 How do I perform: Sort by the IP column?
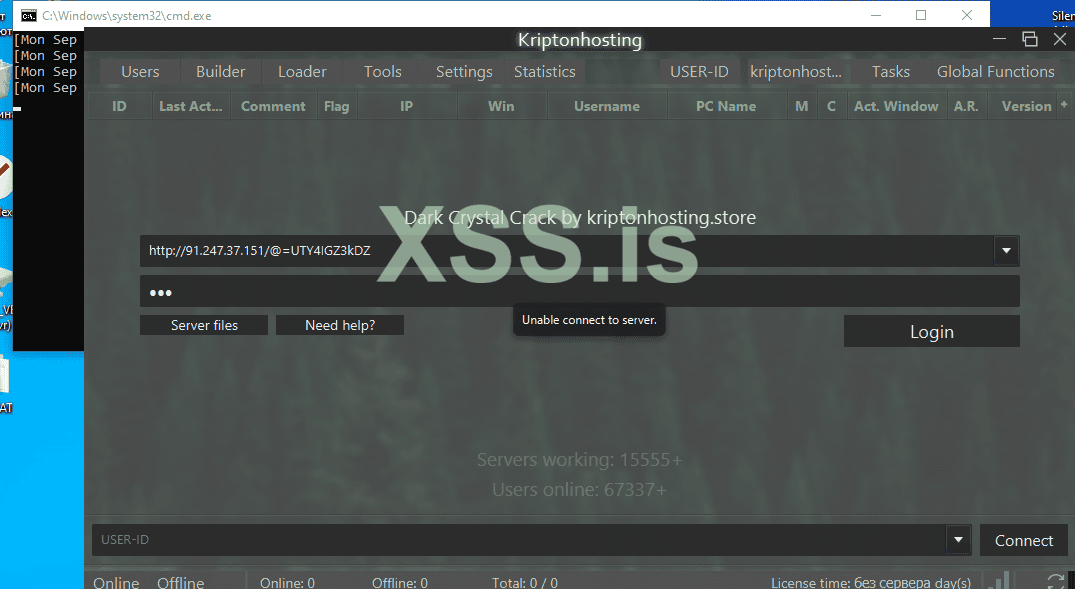[407, 106]
